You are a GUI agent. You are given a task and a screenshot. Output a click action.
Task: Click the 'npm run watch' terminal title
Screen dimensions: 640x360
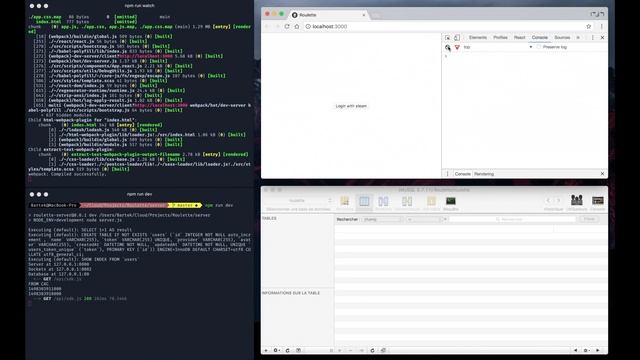click(x=140, y=6)
